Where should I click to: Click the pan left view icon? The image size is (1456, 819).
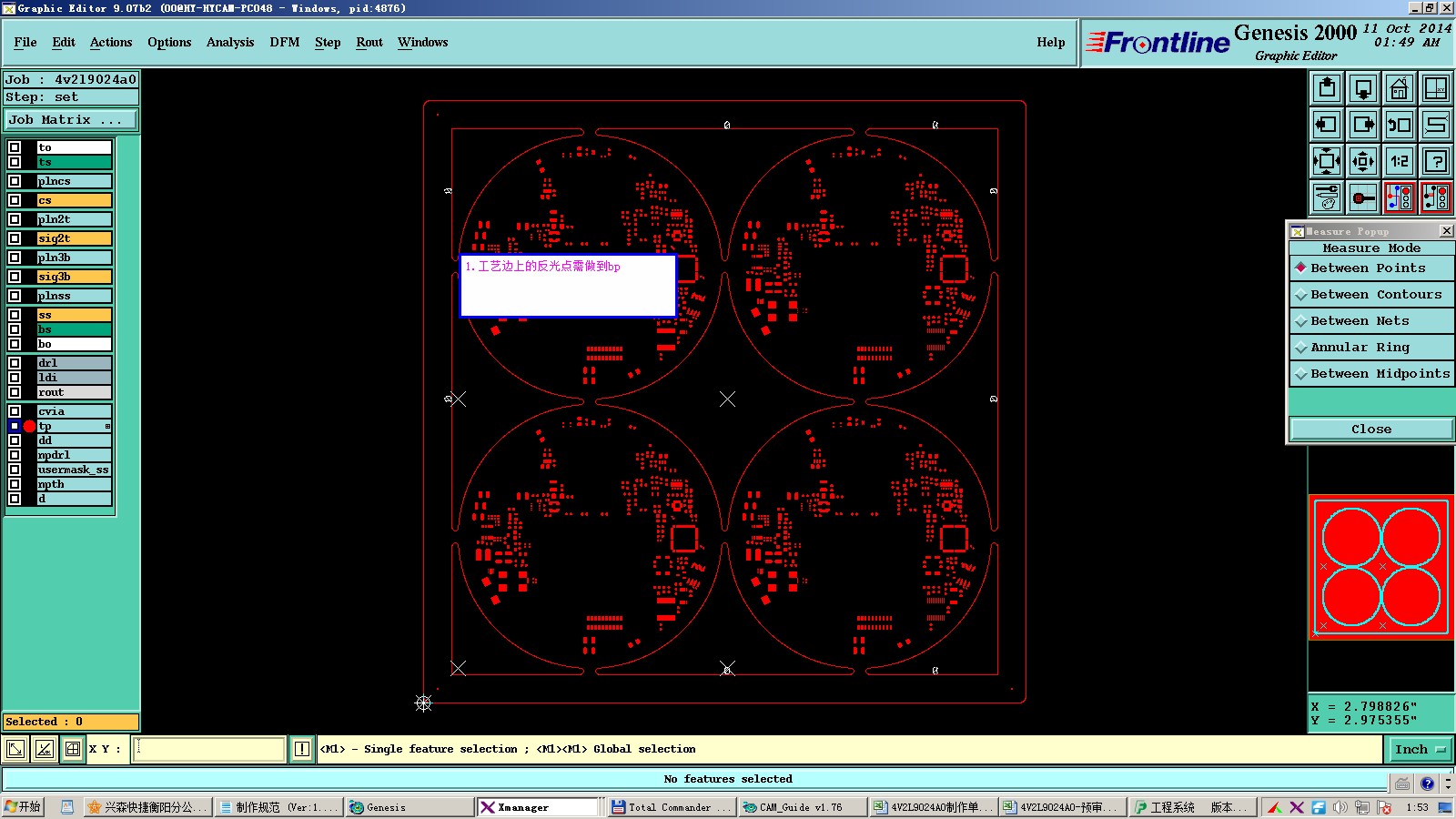[1327, 125]
